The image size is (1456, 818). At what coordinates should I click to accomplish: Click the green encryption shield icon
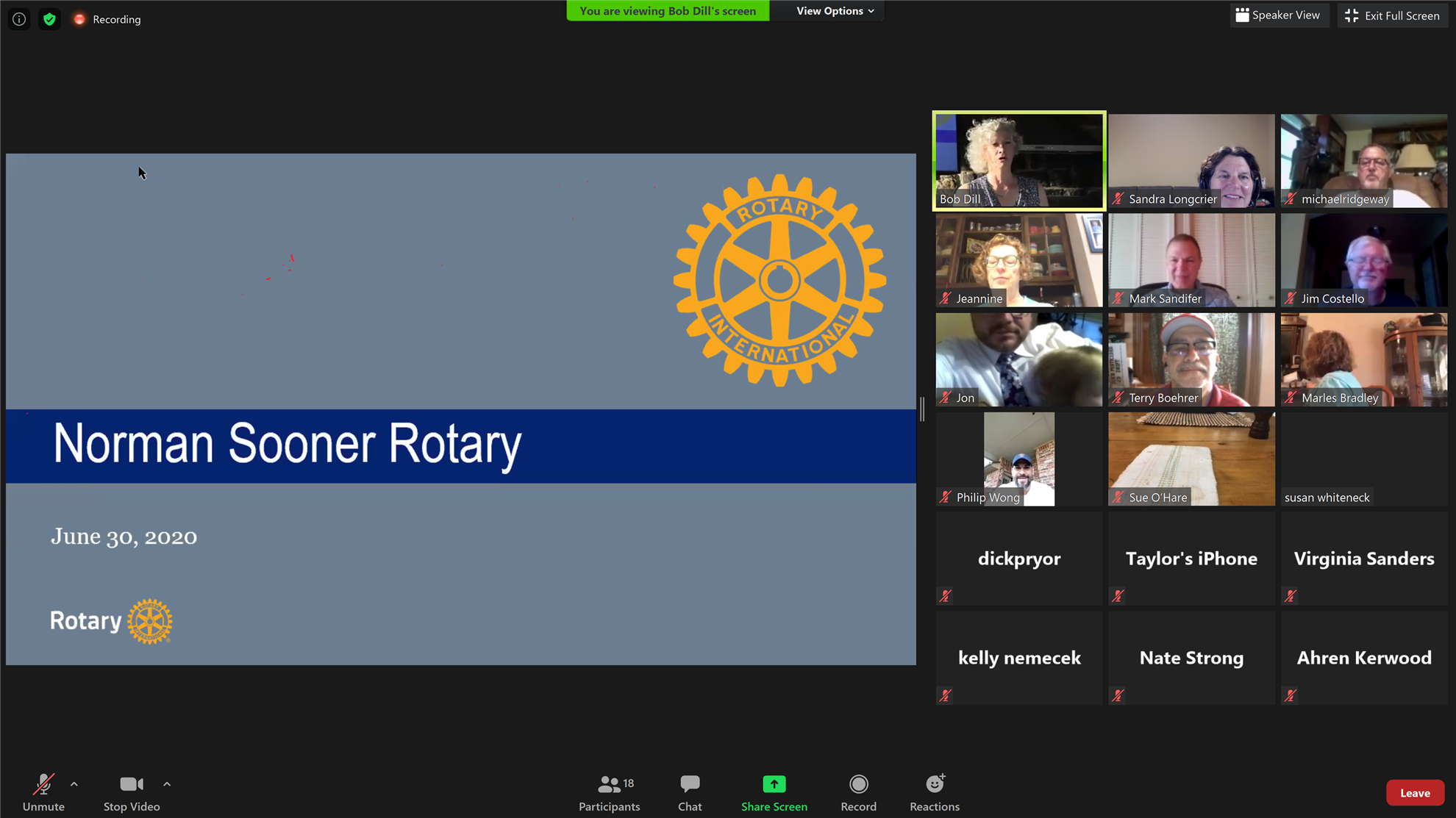click(49, 19)
